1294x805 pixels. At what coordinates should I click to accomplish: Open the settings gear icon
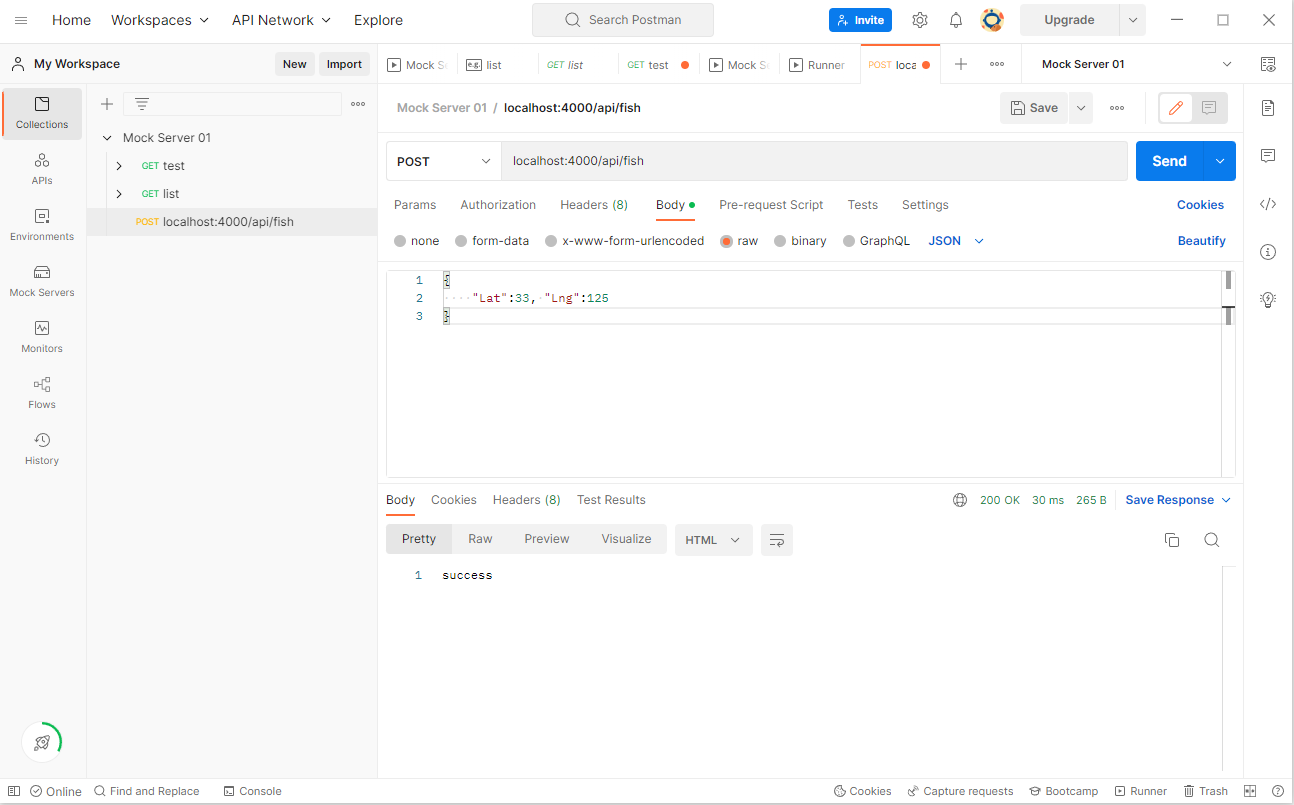point(920,20)
